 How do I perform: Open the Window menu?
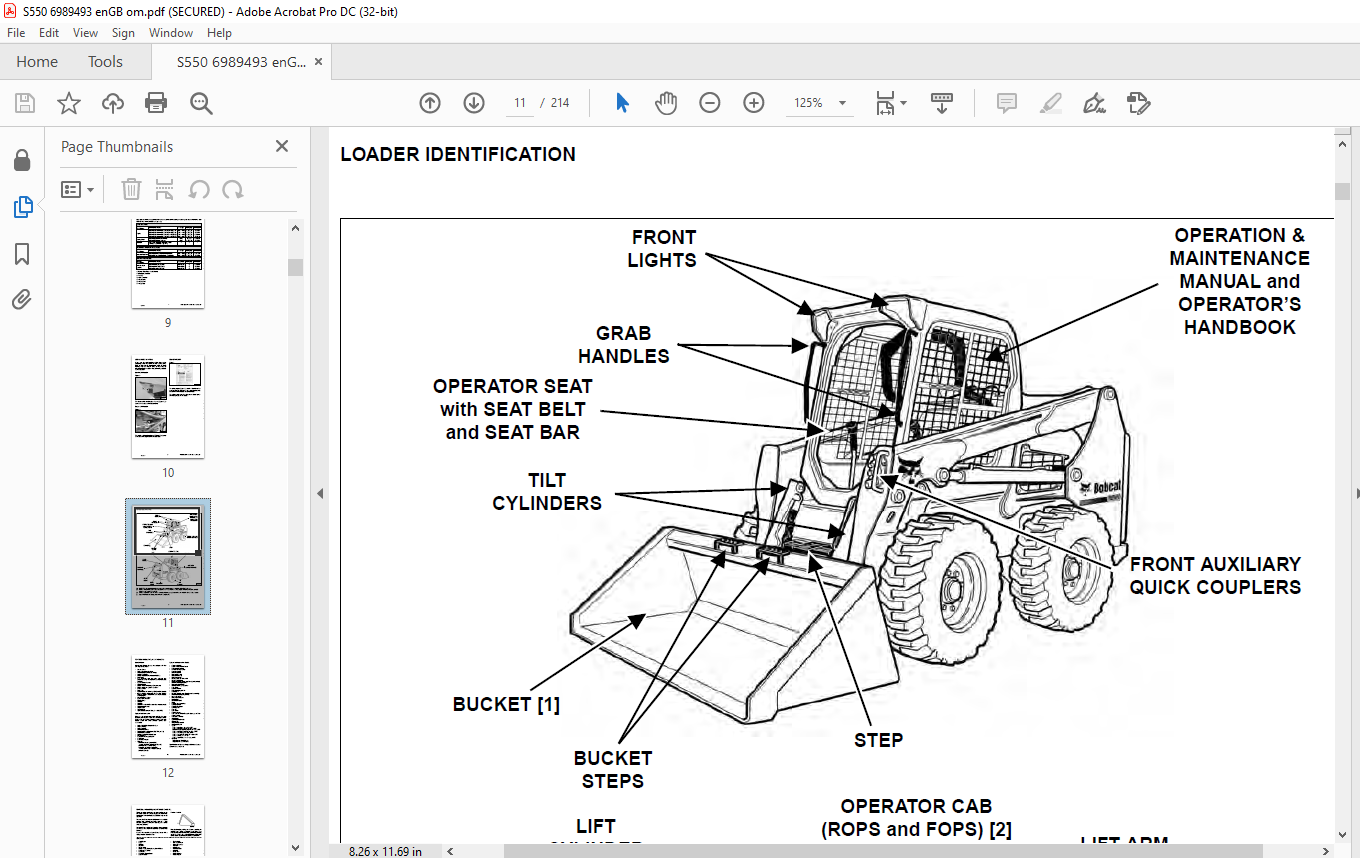tap(171, 33)
